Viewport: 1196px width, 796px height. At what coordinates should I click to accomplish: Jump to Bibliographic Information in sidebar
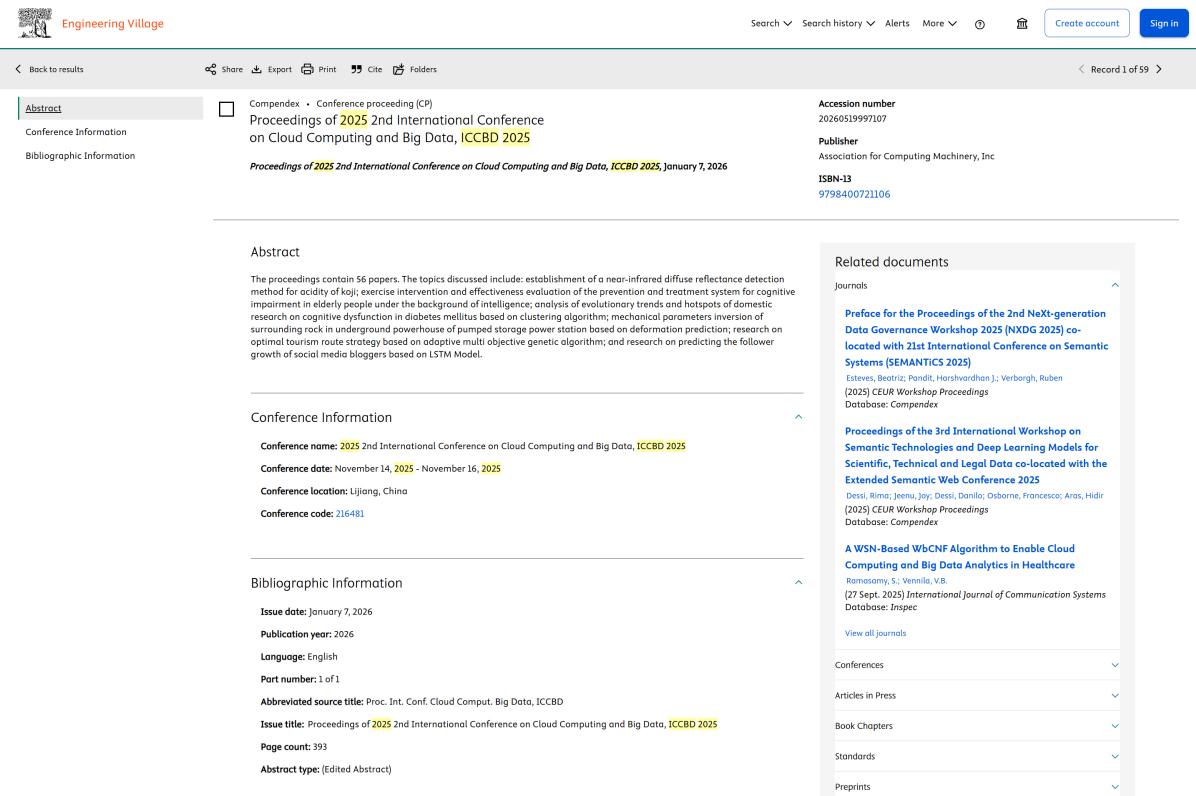80,156
